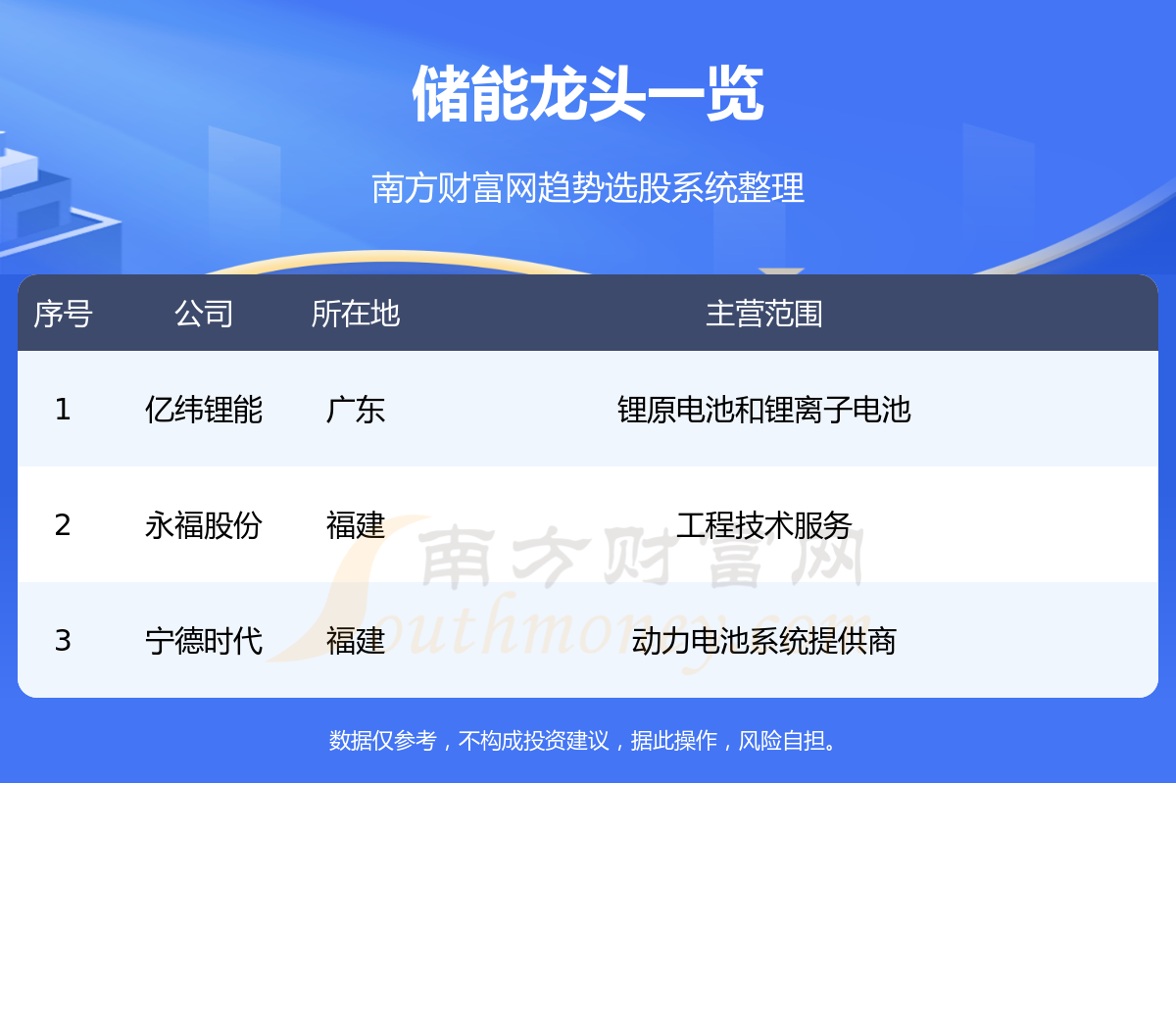The height and width of the screenshot is (1029, 1176).
Task: Click the subtitle 南方财富网趋势选股系统整理
Action: pyautogui.click(x=587, y=187)
